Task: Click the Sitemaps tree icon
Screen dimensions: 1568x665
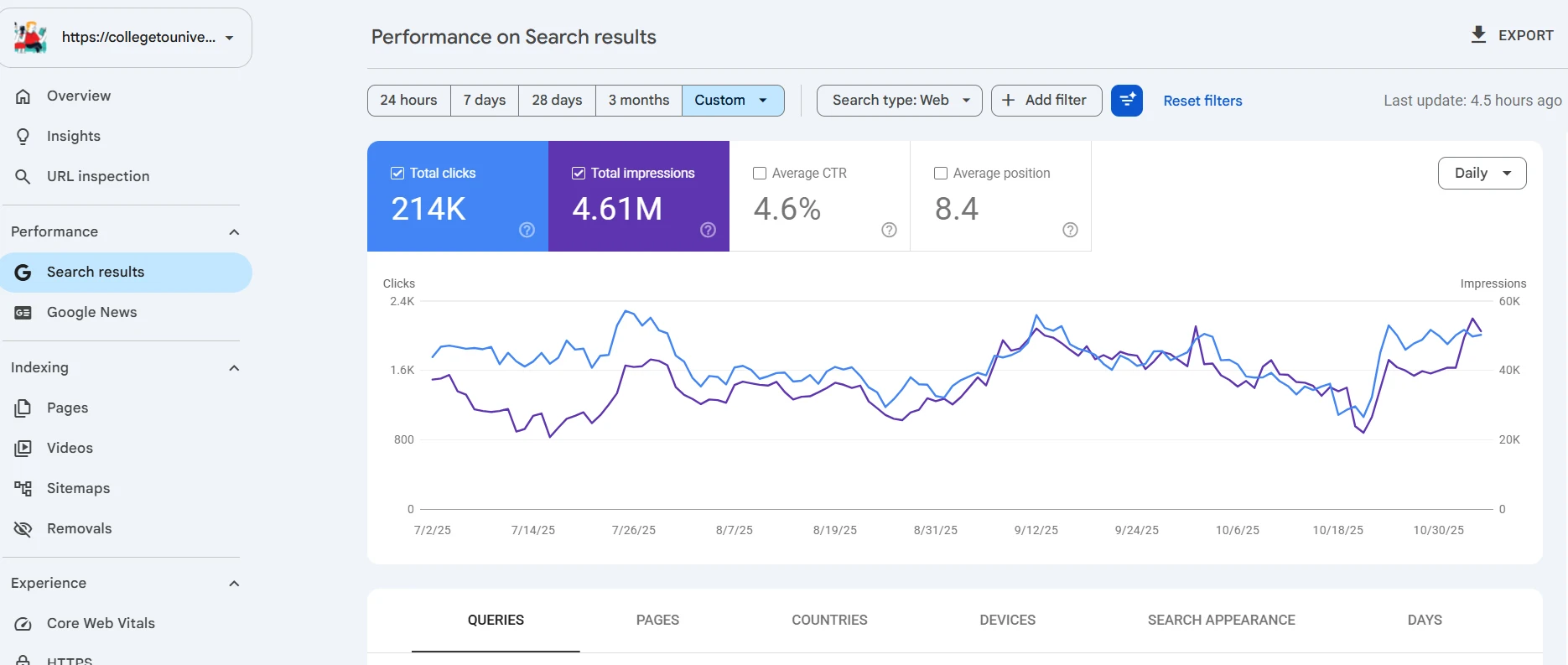Action: 23,488
